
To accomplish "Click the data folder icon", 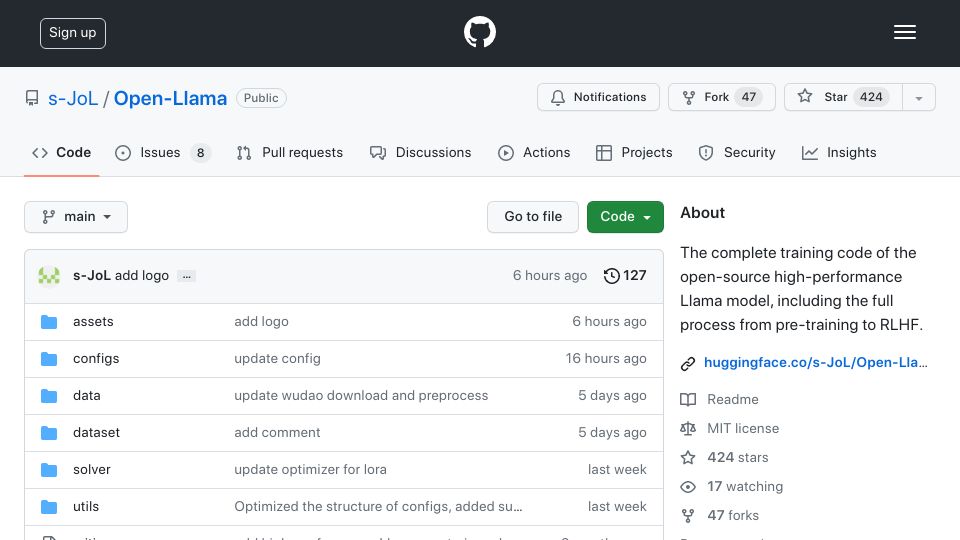I will pyautogui.click(x=49, y=396).
